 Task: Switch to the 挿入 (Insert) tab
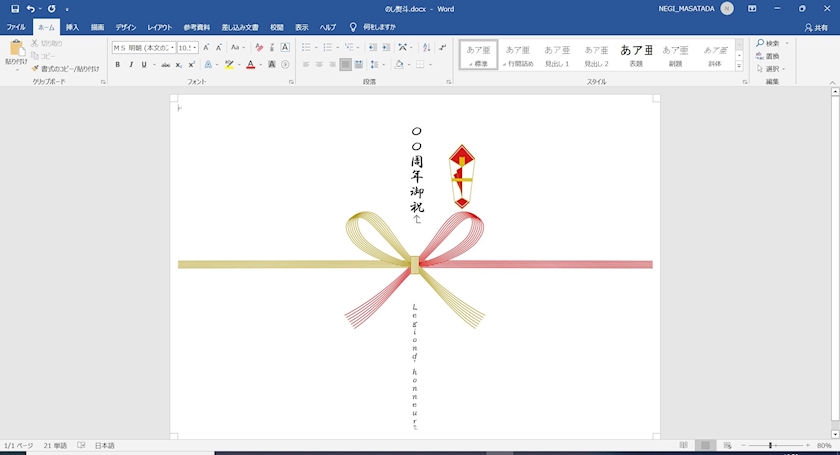click(x=72, y=27)
